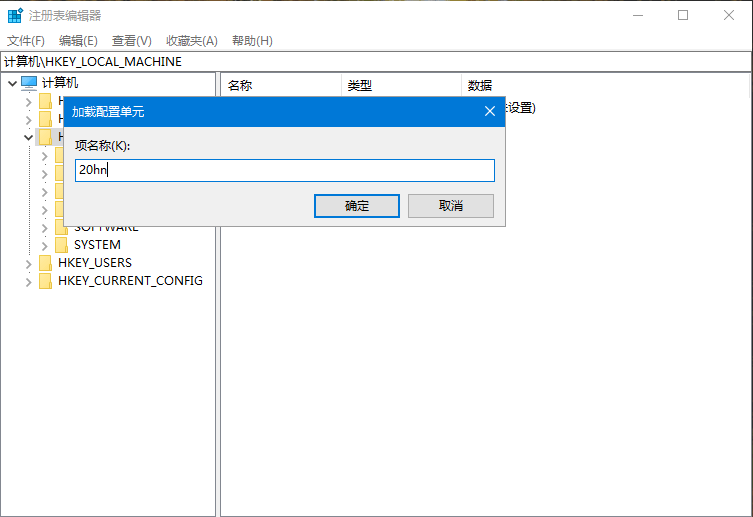Click the SYSTEM folder icon

[61, 245]
